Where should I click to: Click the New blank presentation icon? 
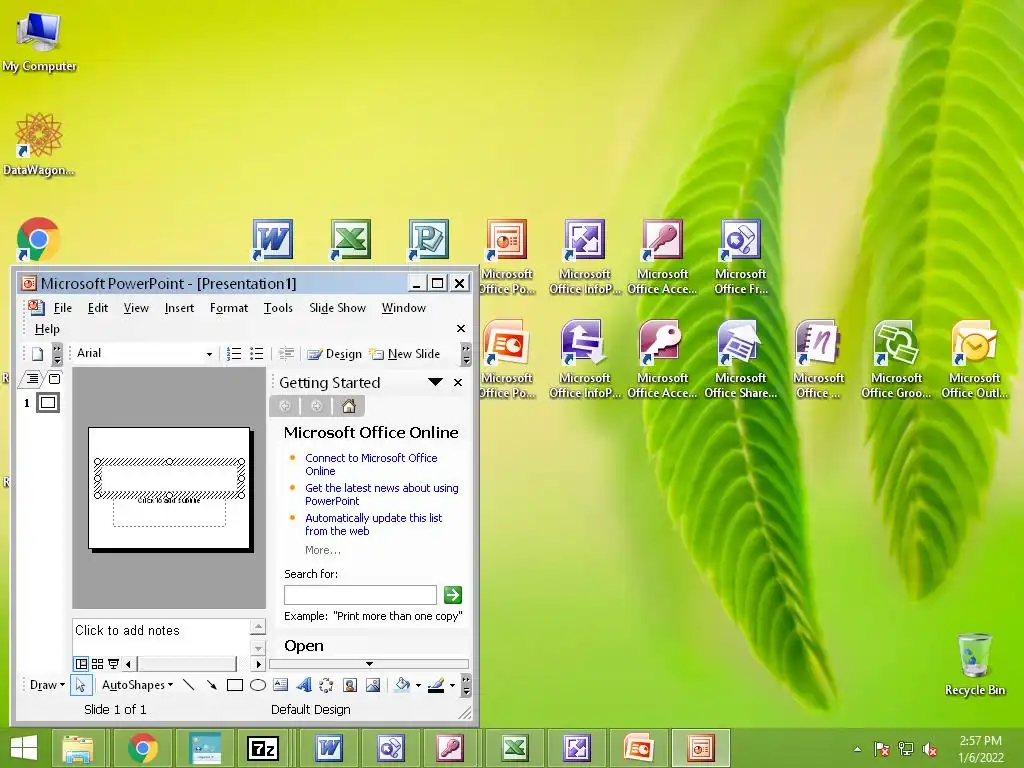37,354
